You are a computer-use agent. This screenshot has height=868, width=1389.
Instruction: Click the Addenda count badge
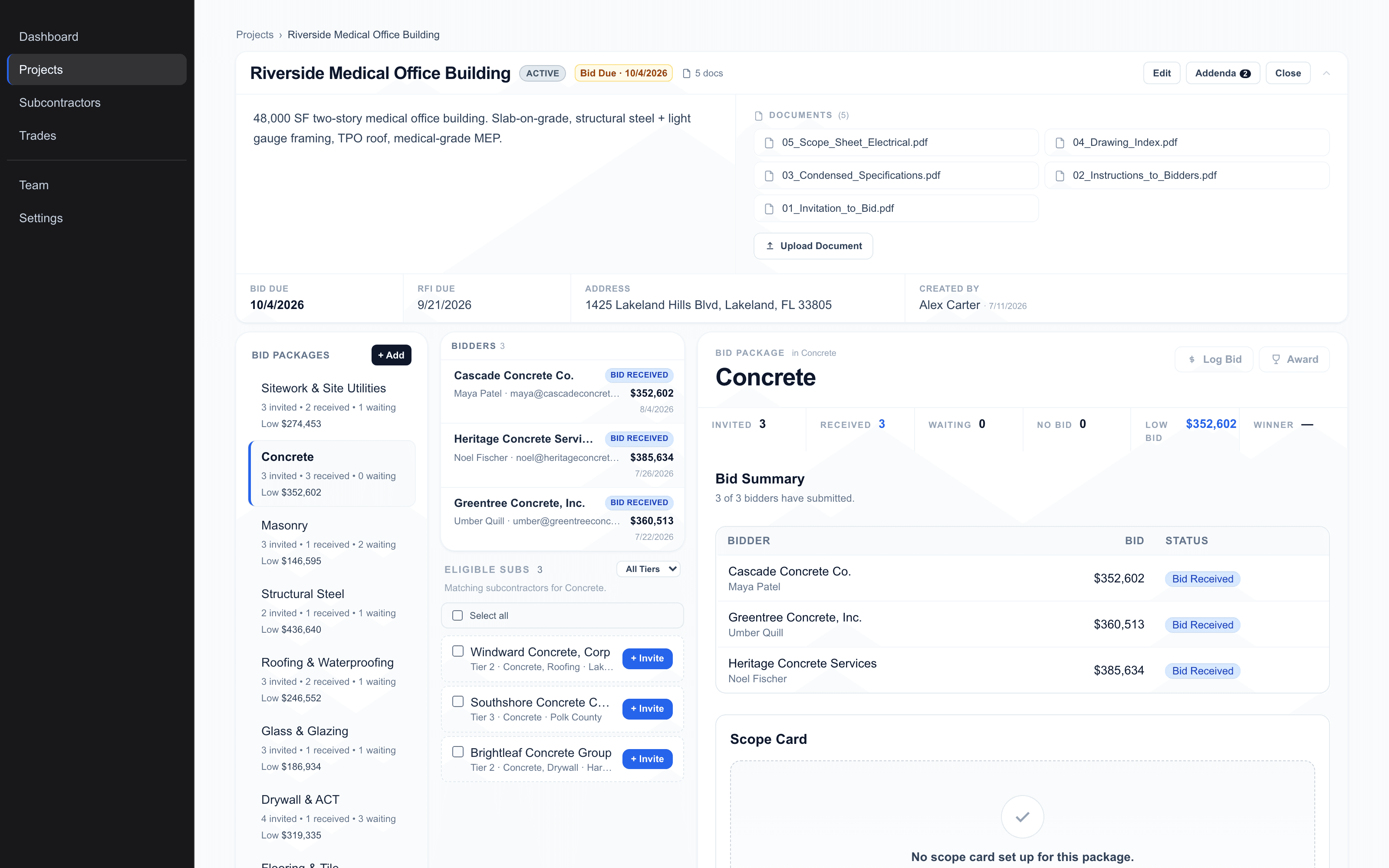pyautogui.click(x=1245, y=73)
